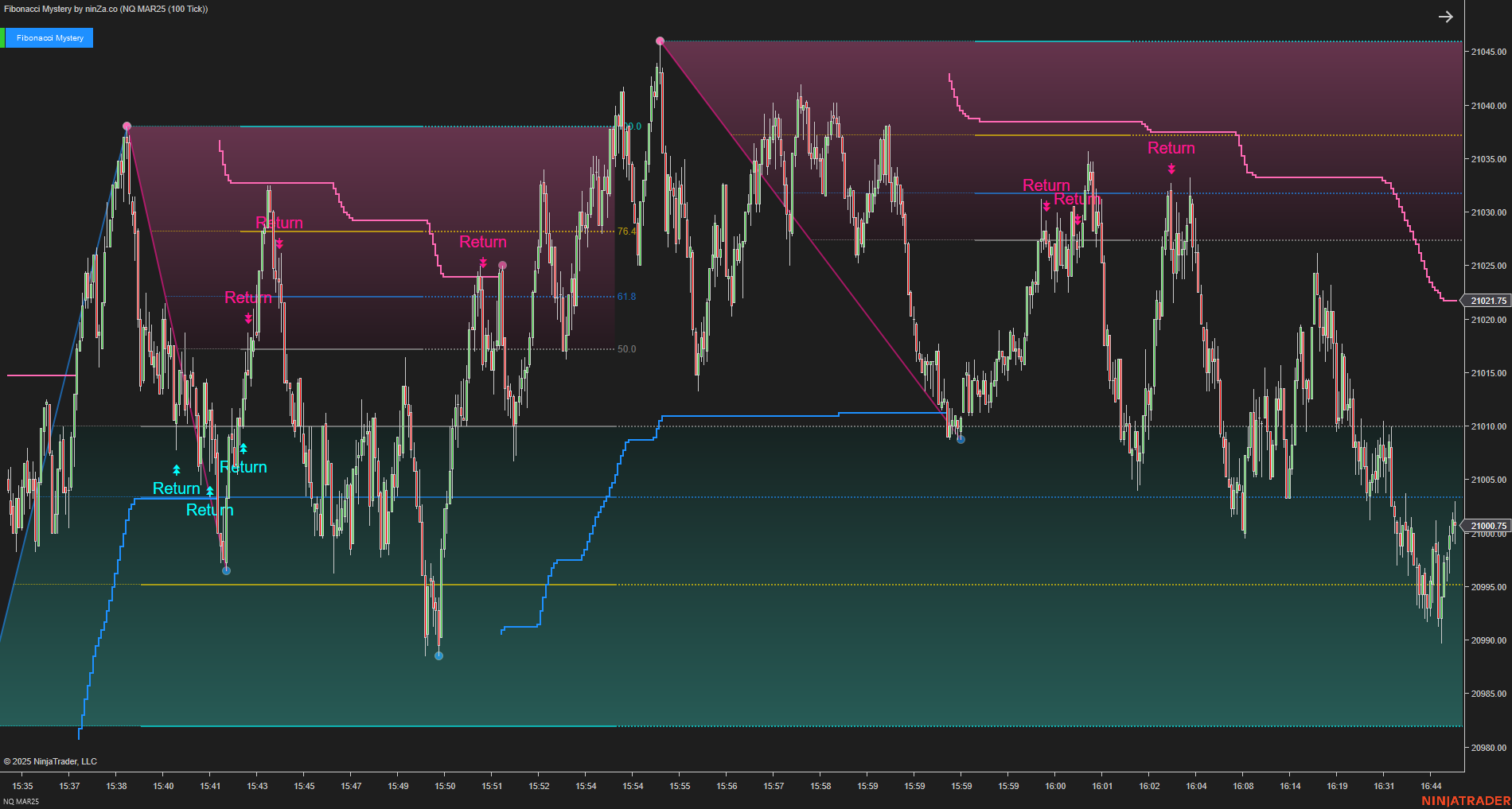Click the cyan up-arrow under the first Return label

coord(177,469)
